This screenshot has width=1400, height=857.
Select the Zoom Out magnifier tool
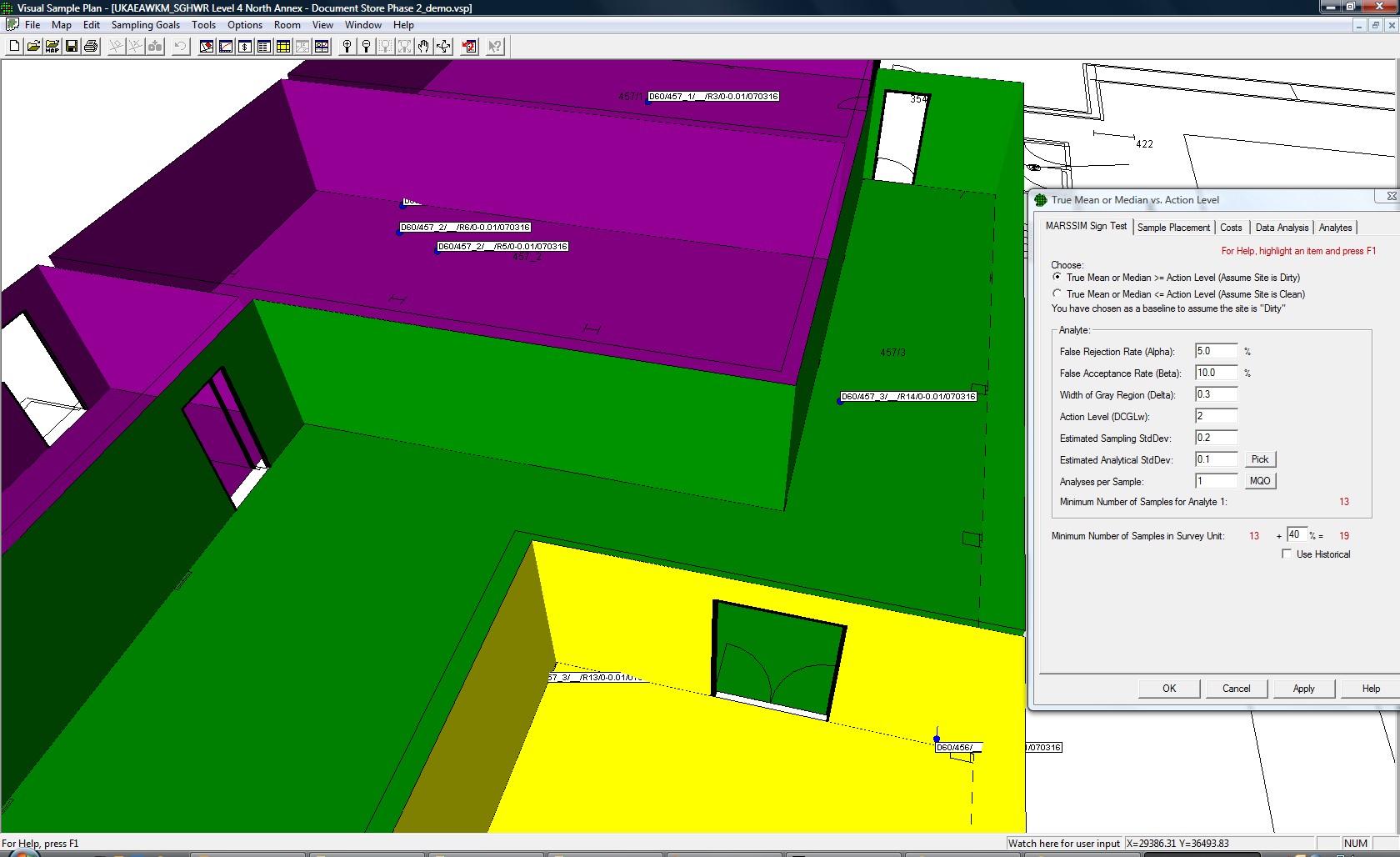366,47
